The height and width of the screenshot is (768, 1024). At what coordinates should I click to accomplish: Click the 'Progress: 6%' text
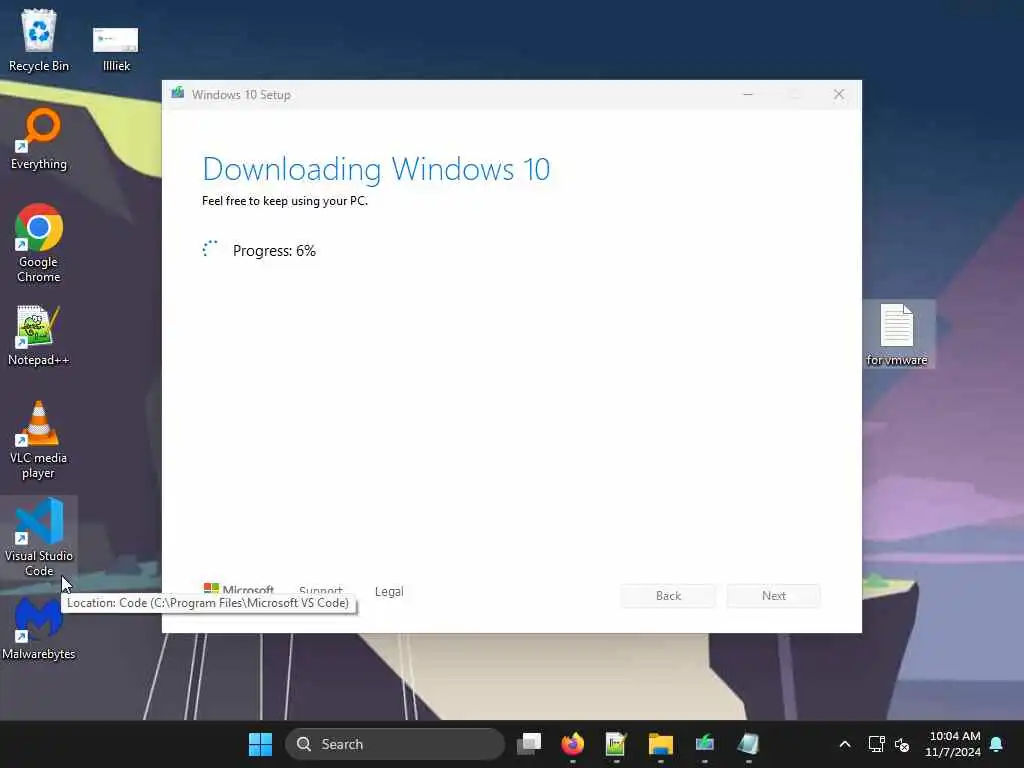pyautogui.click(x=274, y=251)
